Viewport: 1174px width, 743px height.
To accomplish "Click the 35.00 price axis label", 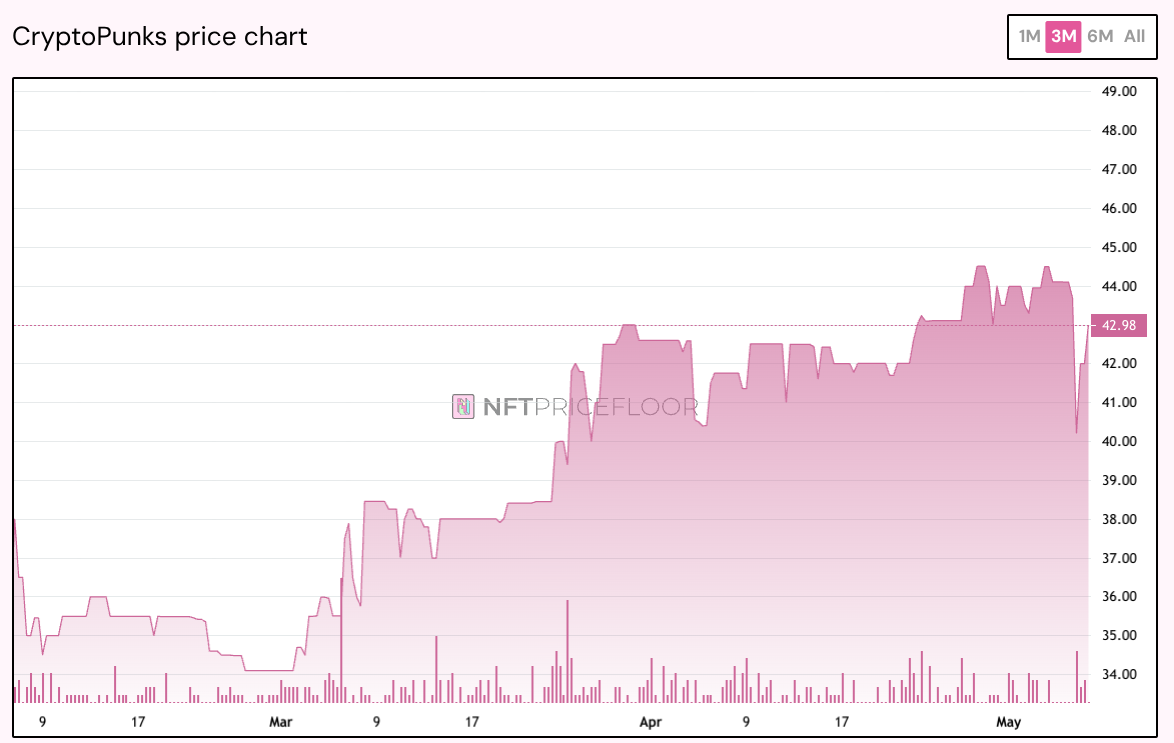I will (1119, 635).
